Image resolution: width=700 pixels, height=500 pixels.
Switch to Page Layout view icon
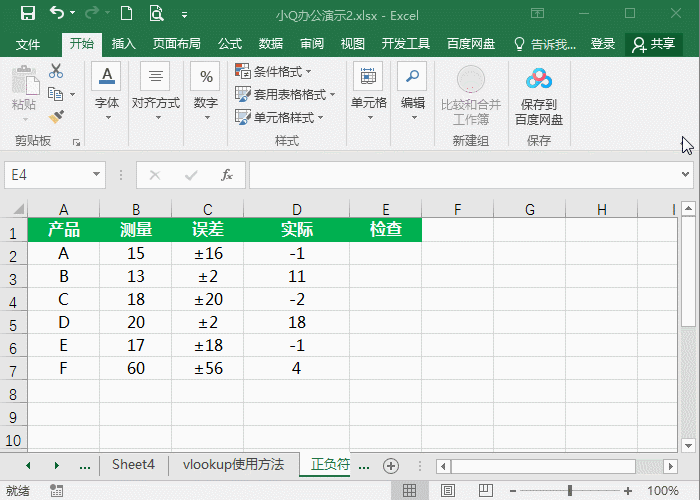pyautogui.click(x=448, y=491)
